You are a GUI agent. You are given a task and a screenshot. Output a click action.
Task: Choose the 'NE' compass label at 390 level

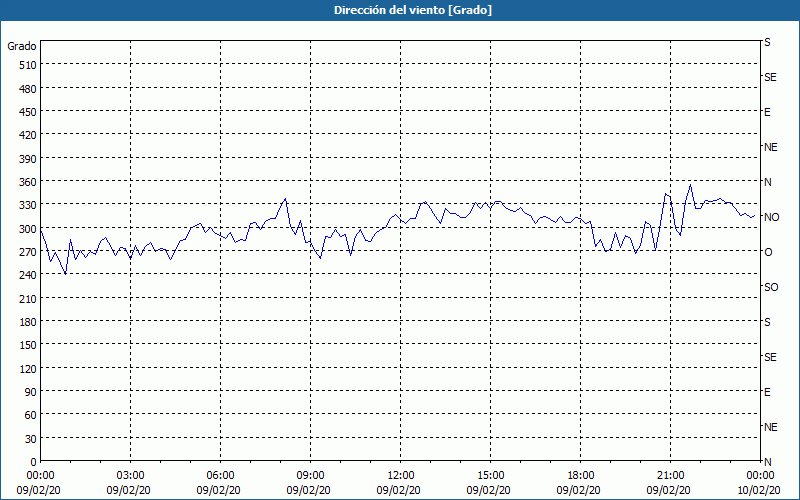point(770,147)
